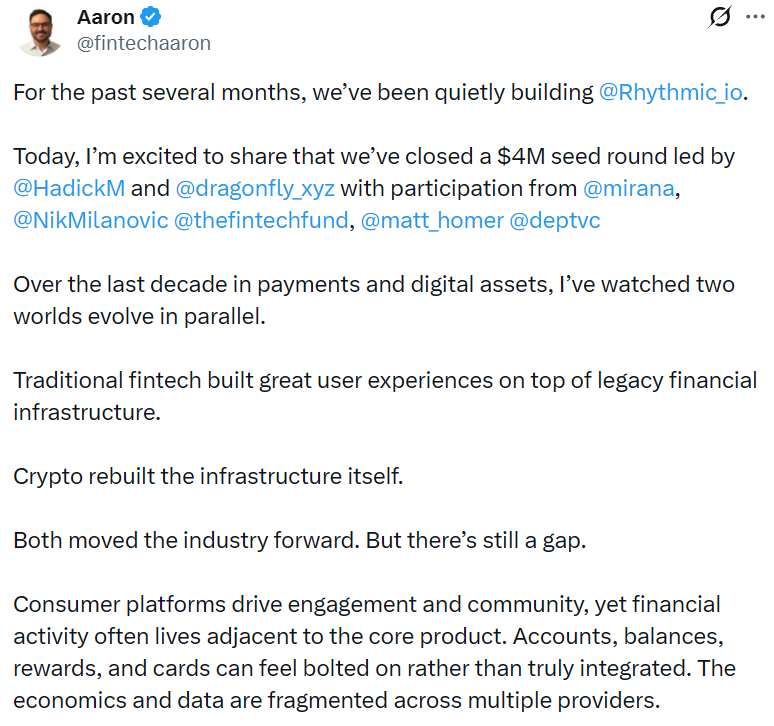This screenshot has width=774, height=726.
Task: Select the @deptvc mention link
Action: (x=555, y=220)
